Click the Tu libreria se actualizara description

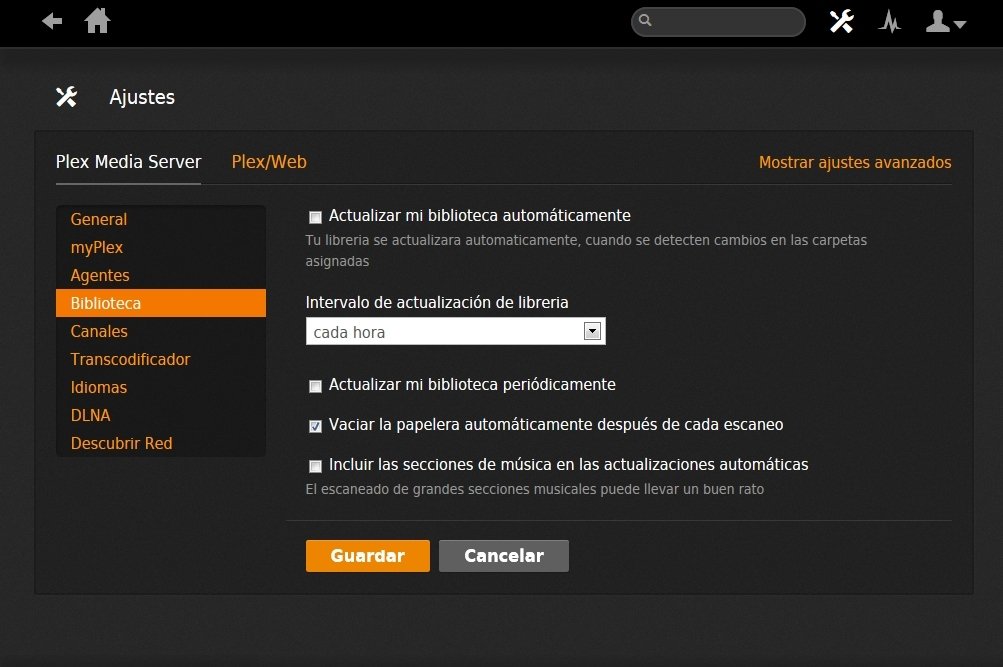[586, 250]
